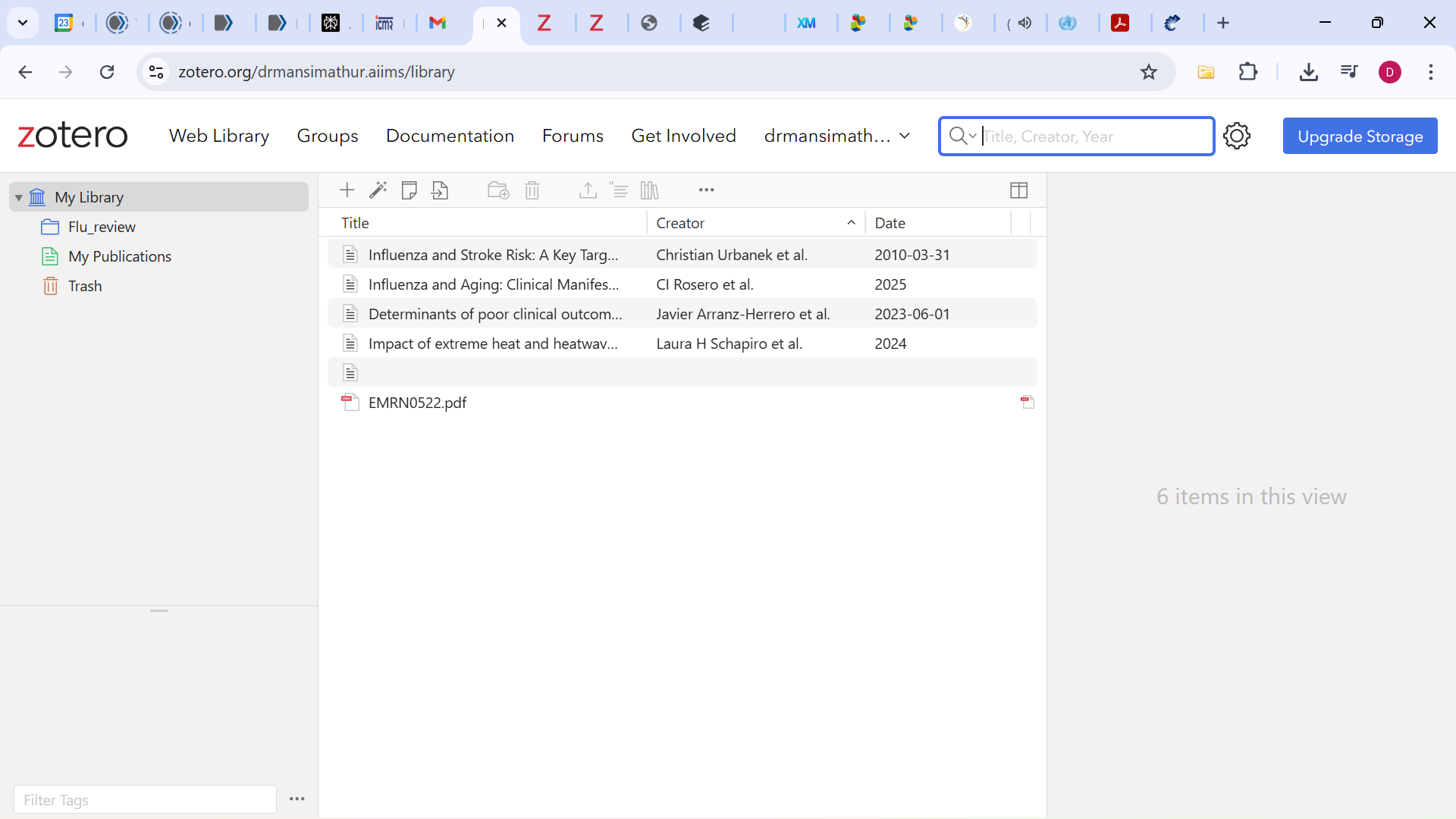The width and height of the screenshot is (1456, 819).
Task: Collapse the My Library tree
Action: coord(19,198)
